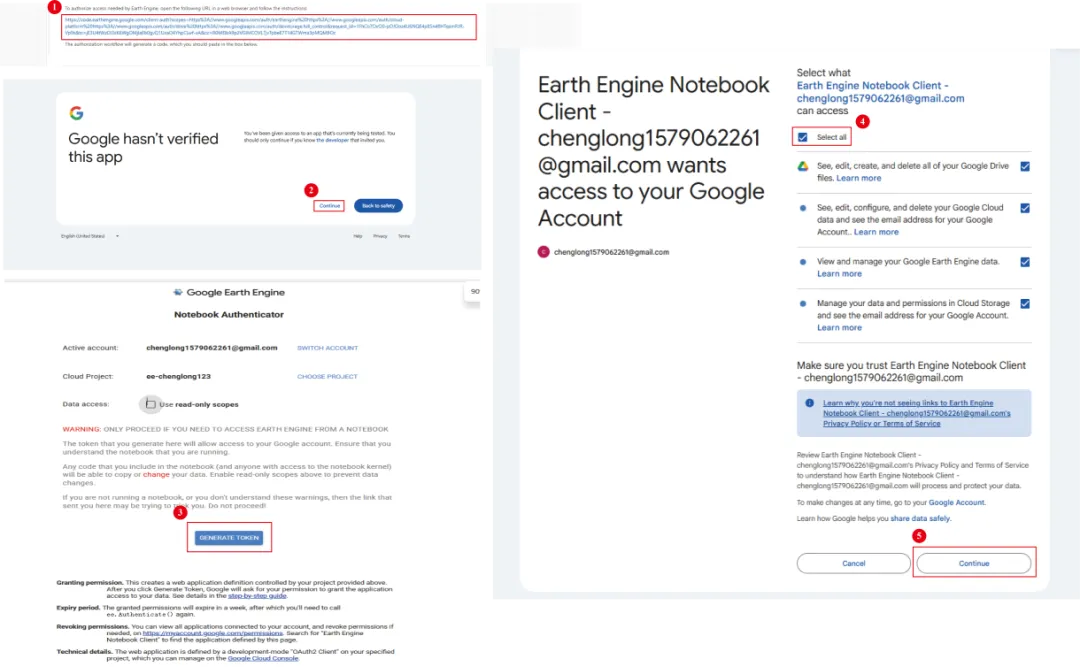
Task: Click CHOOSE PROJECT next to Cloud Project
Action: coord(327,376)
